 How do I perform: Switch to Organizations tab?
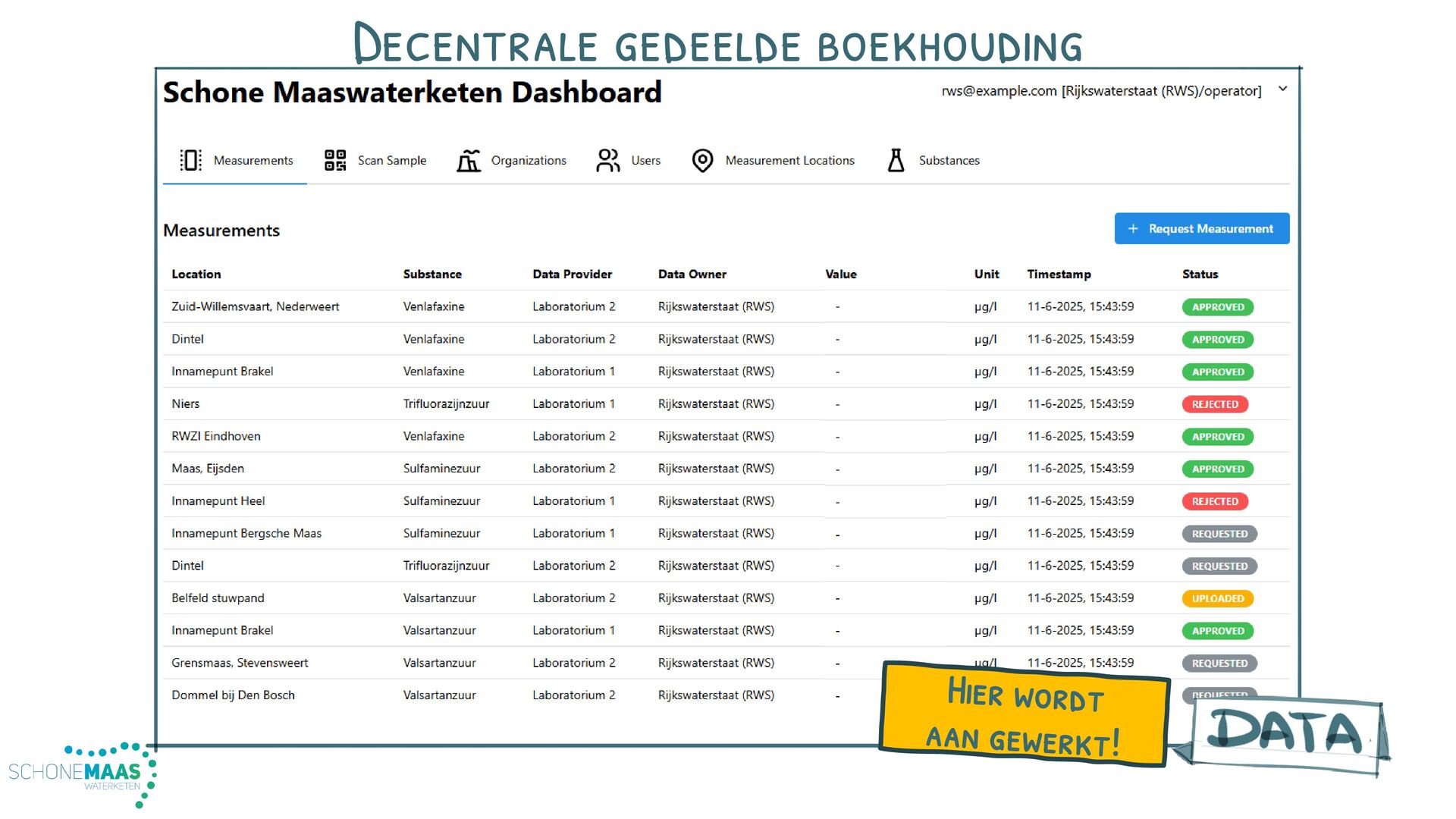528,161
